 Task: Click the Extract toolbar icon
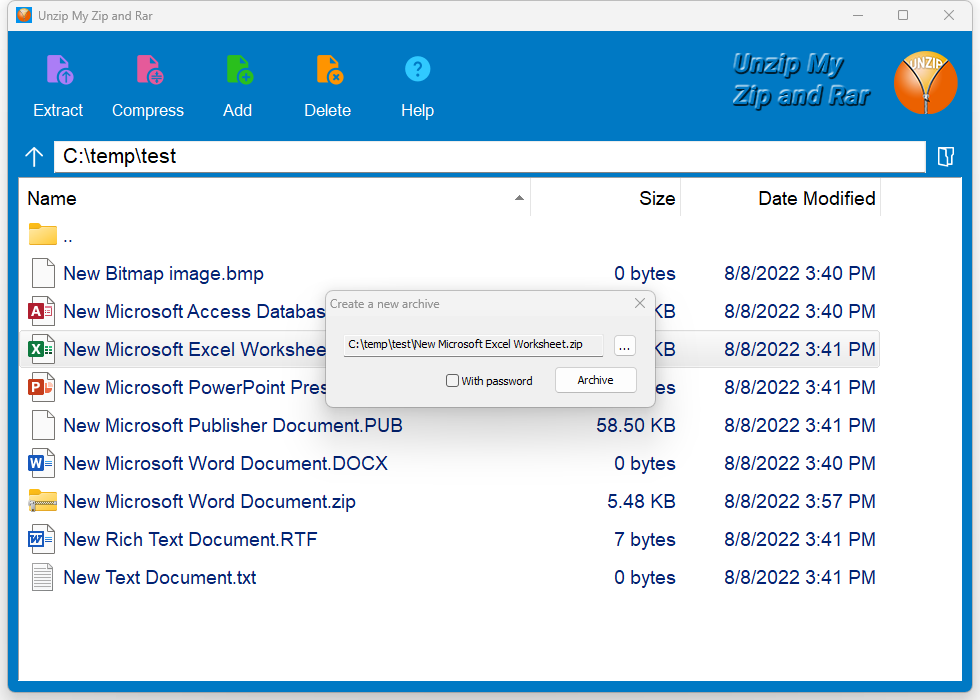(59, 69)
